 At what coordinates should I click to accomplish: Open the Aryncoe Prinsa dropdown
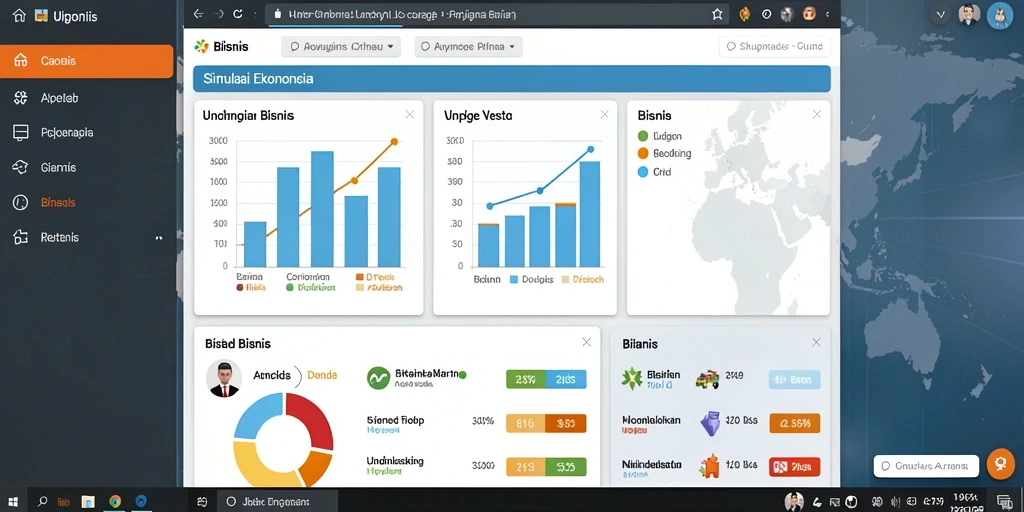coord(468,47)
